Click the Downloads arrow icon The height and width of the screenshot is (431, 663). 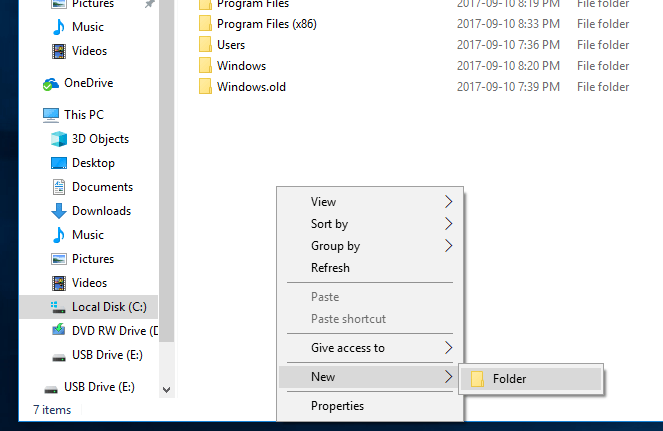[59, 211]
